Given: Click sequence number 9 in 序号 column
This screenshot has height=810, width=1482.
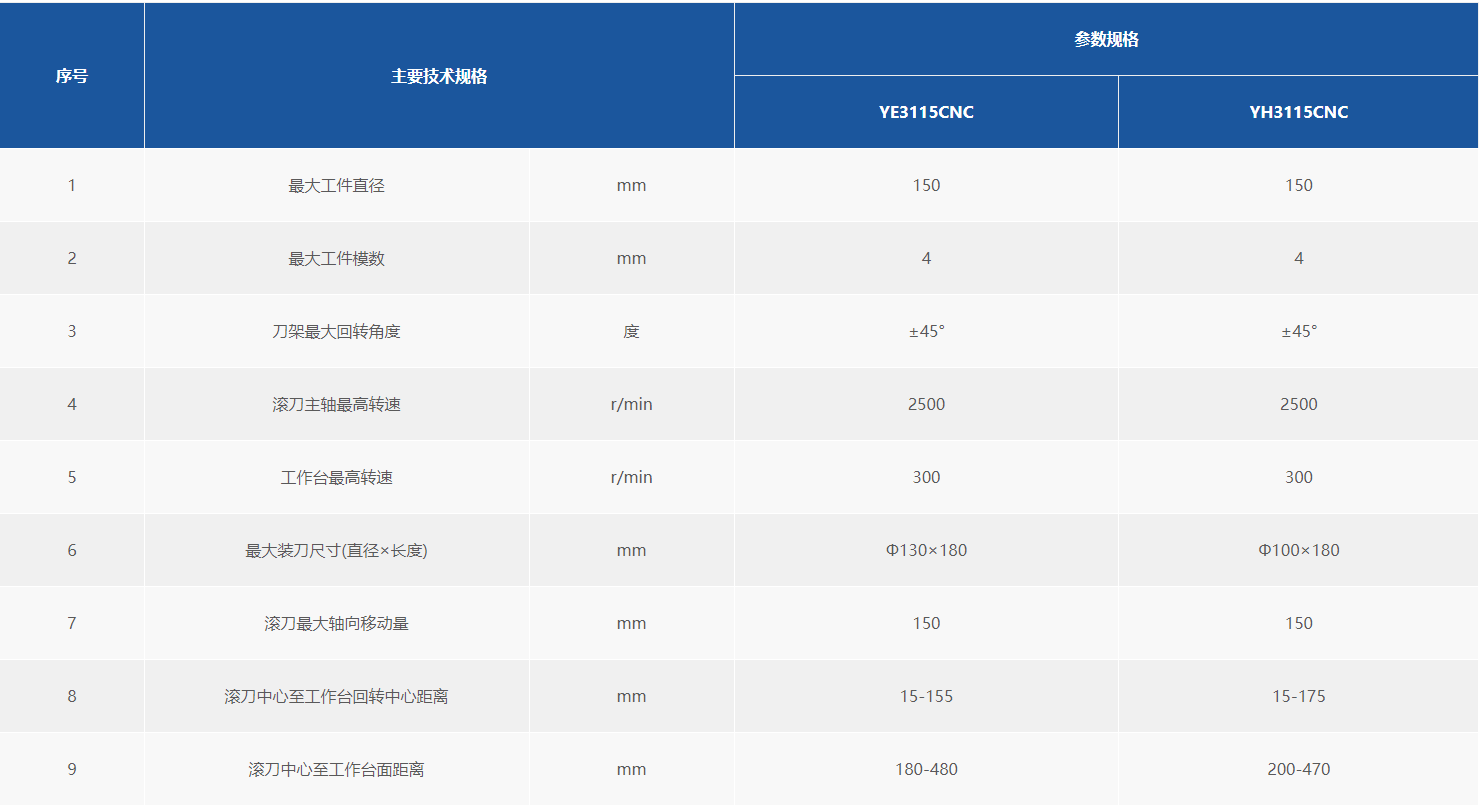Looking at the screenshot, I should (72, 769).
